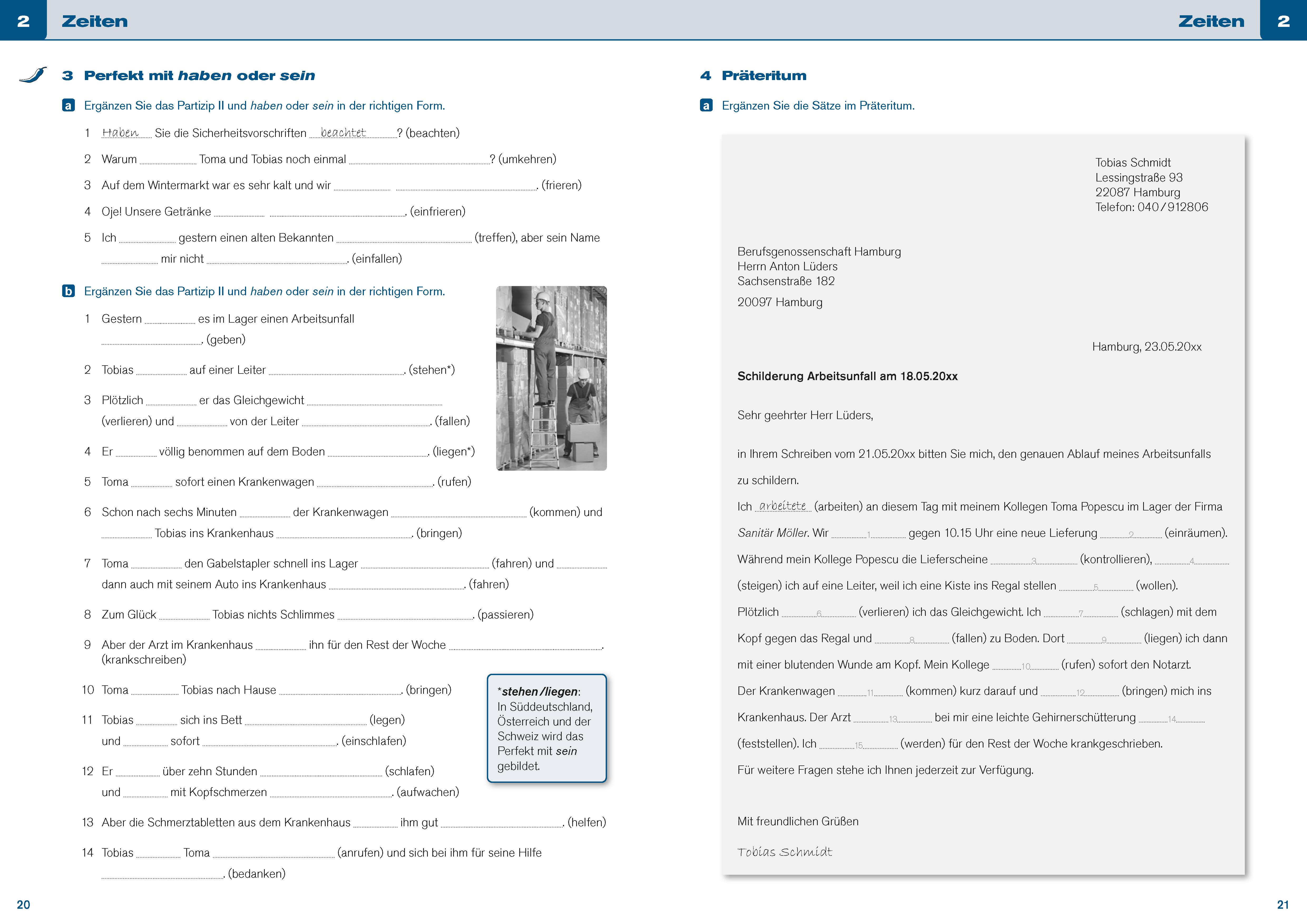Click the sender name 'Tobias Schmidt' in the address
1307x924 pixels.
pyautogui.click(x=1133, y=163)
